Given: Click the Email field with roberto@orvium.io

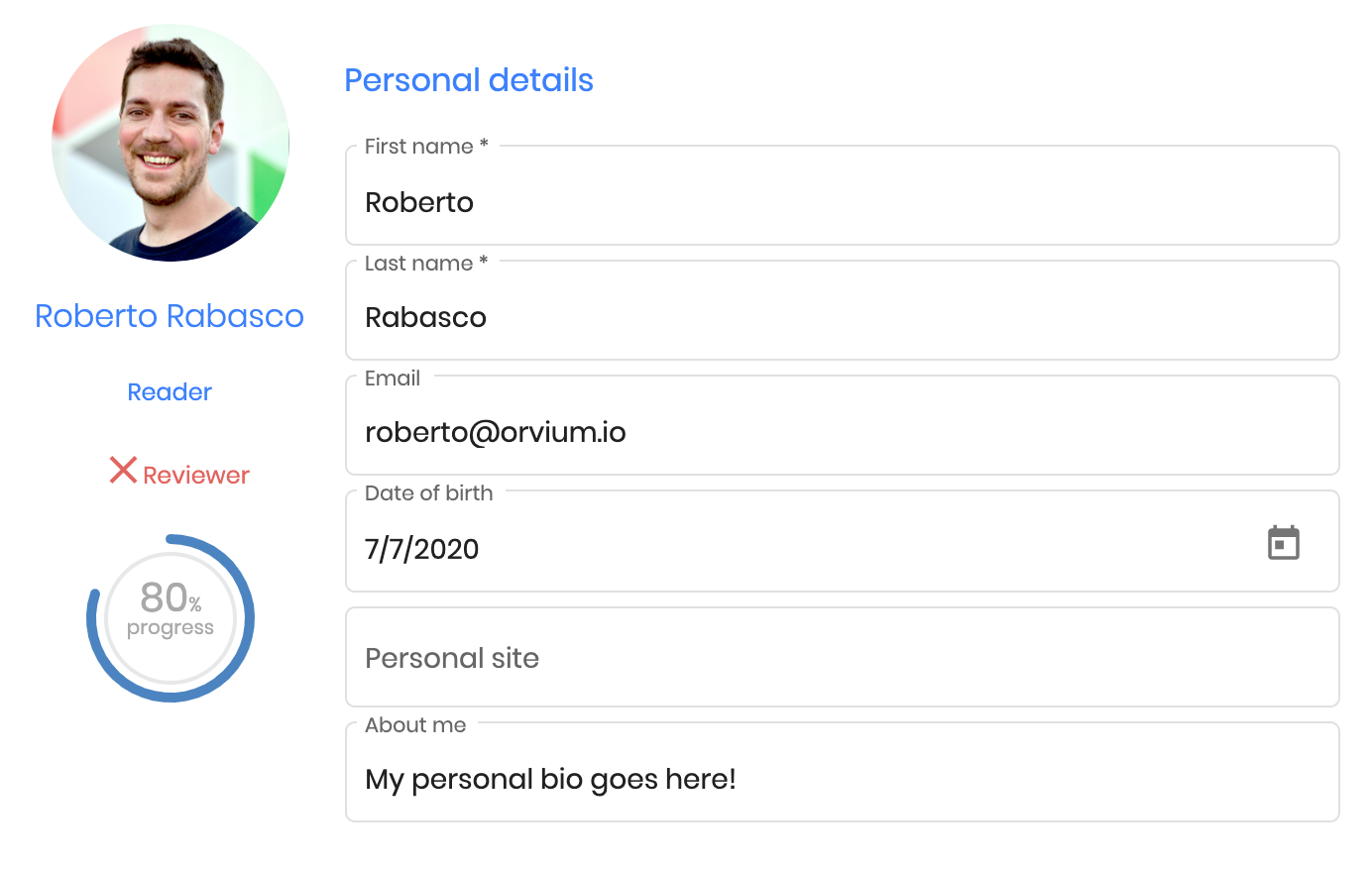Looking at the screenshot, I should (843, 425).
